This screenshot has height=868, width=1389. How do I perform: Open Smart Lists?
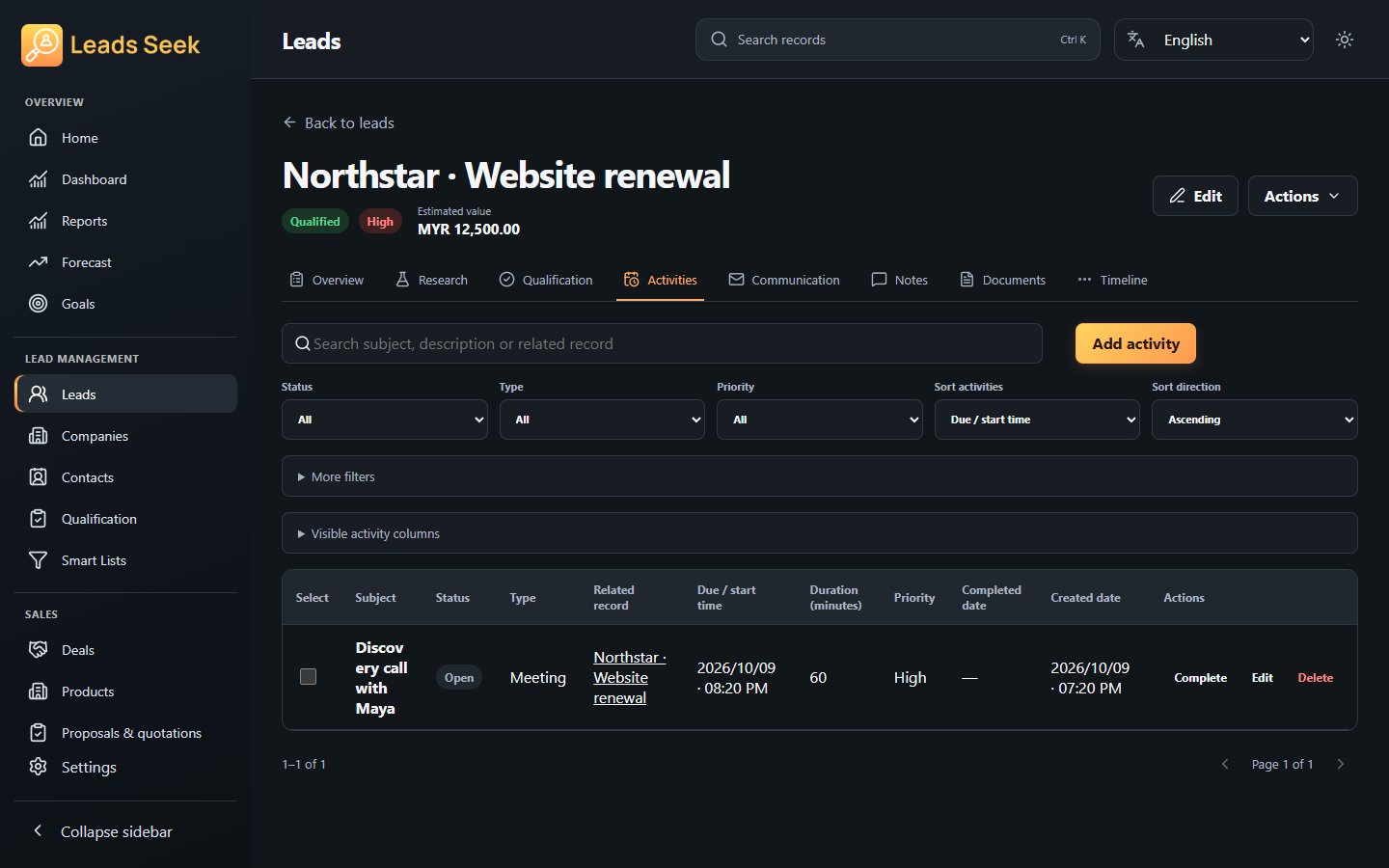[125, 560]
